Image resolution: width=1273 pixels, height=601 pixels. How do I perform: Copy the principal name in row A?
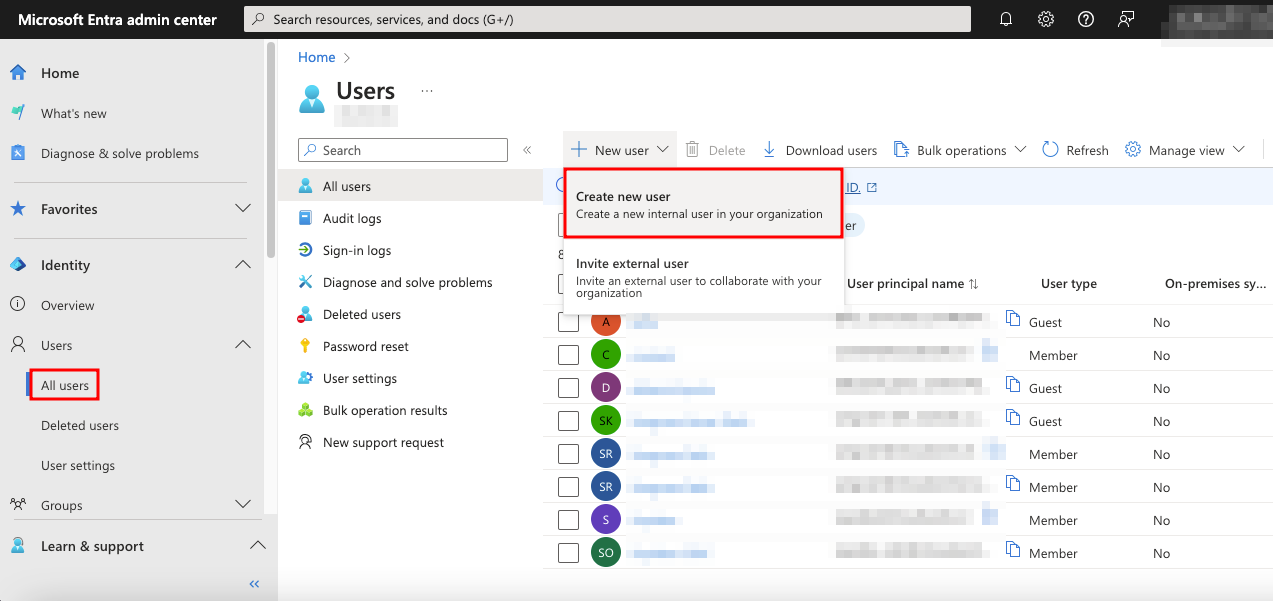pos(1013,319)
